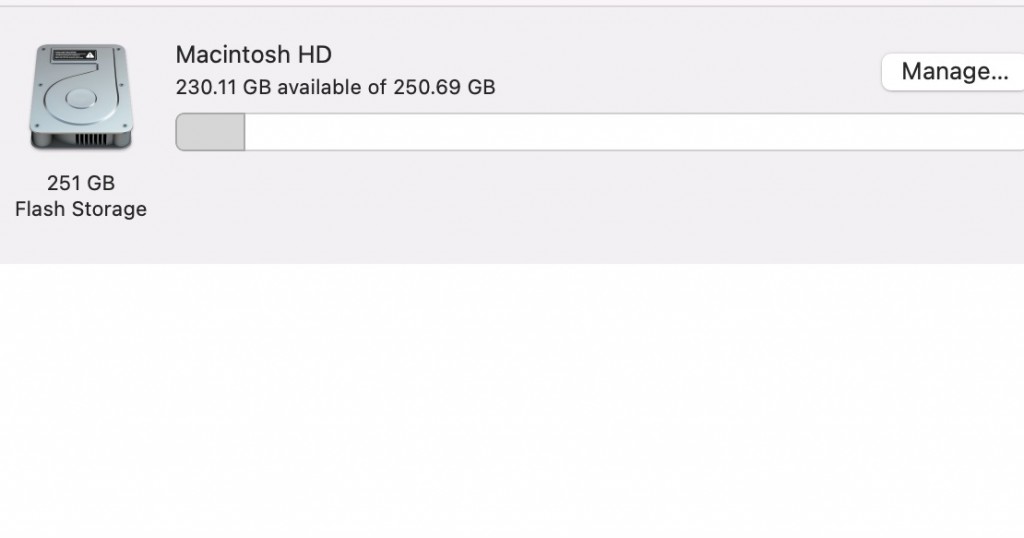Click the Macintosh HD drive icon
1024x538 pixels.
[x=81, y=97]
